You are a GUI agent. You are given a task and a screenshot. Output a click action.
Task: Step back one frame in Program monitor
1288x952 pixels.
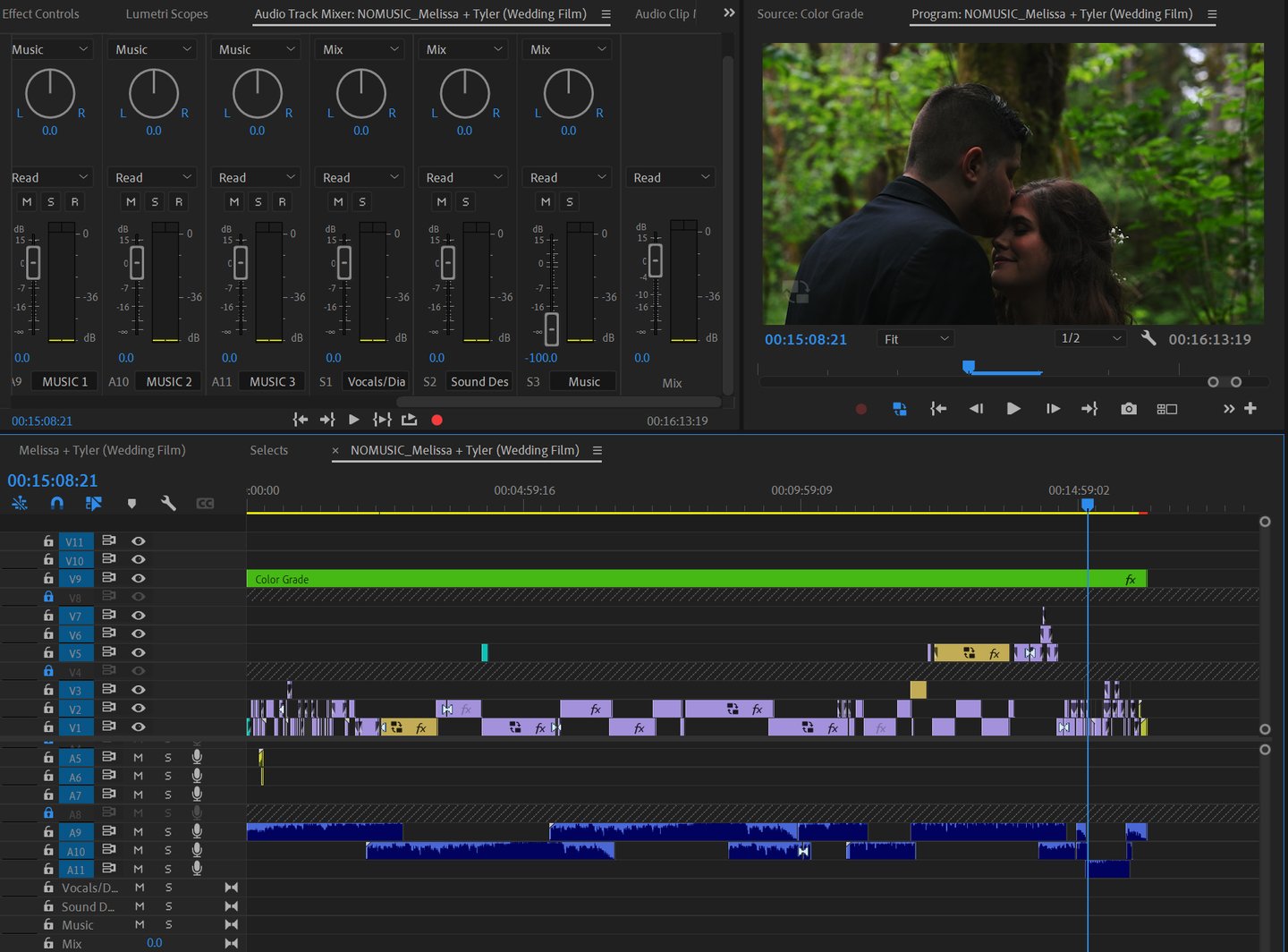(x=976, y=409)
